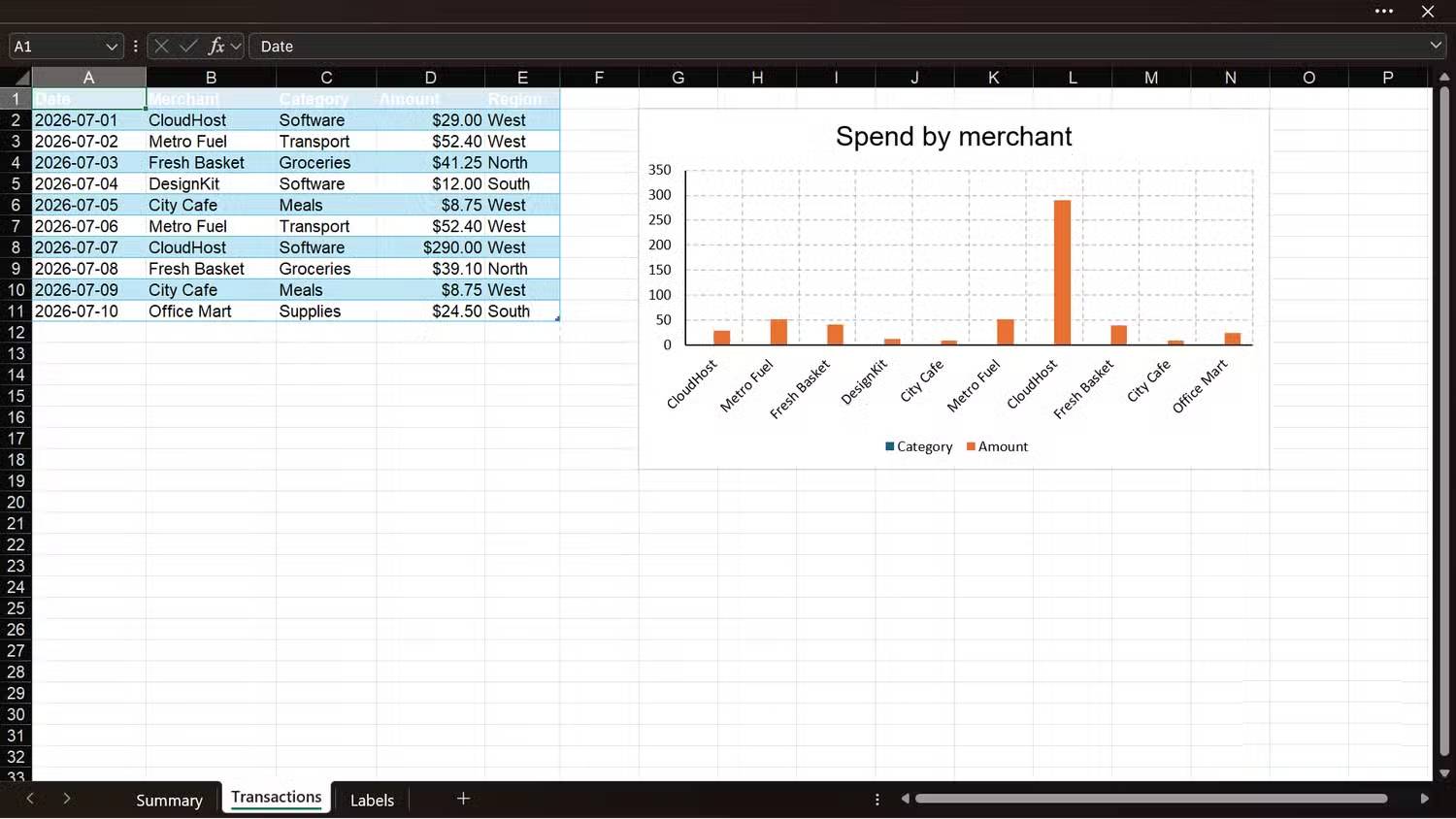The image size is (1456, 819).
Task: Expand the formula bar chevron
Action: [1436, 46]
